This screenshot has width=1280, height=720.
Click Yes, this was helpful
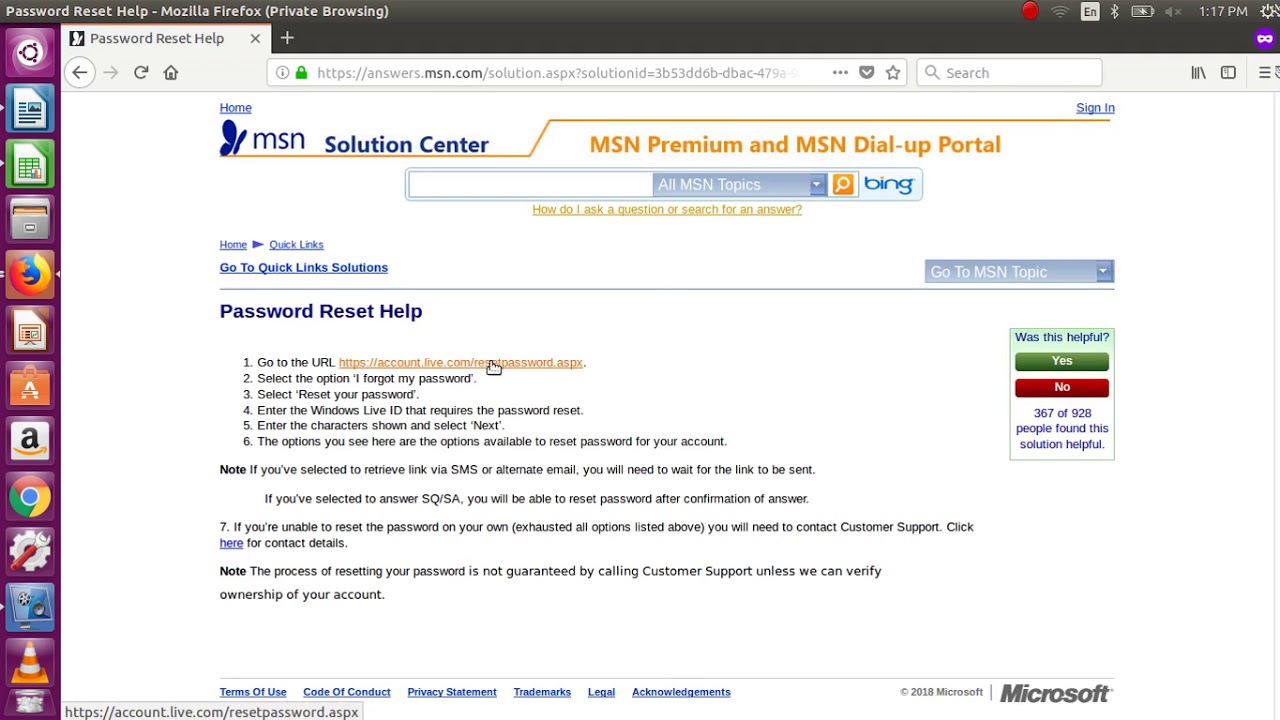tap(1062, 361)
